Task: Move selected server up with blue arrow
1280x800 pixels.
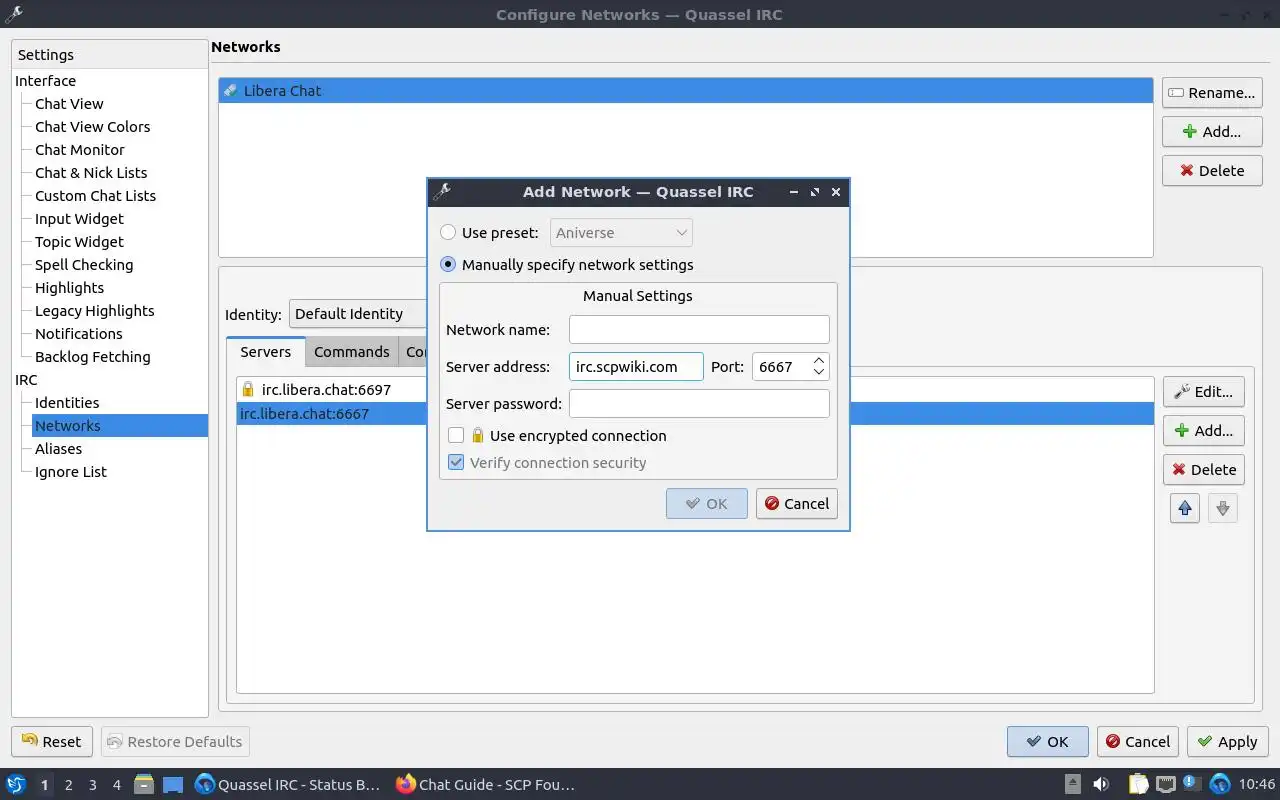Action: [x=1185, y=508]
